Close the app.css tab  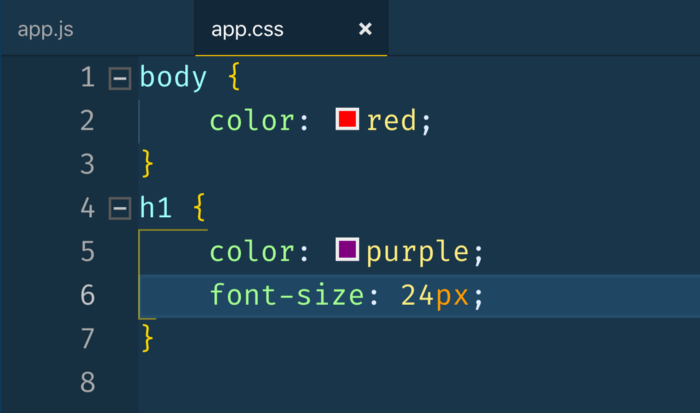click(365, 28)
